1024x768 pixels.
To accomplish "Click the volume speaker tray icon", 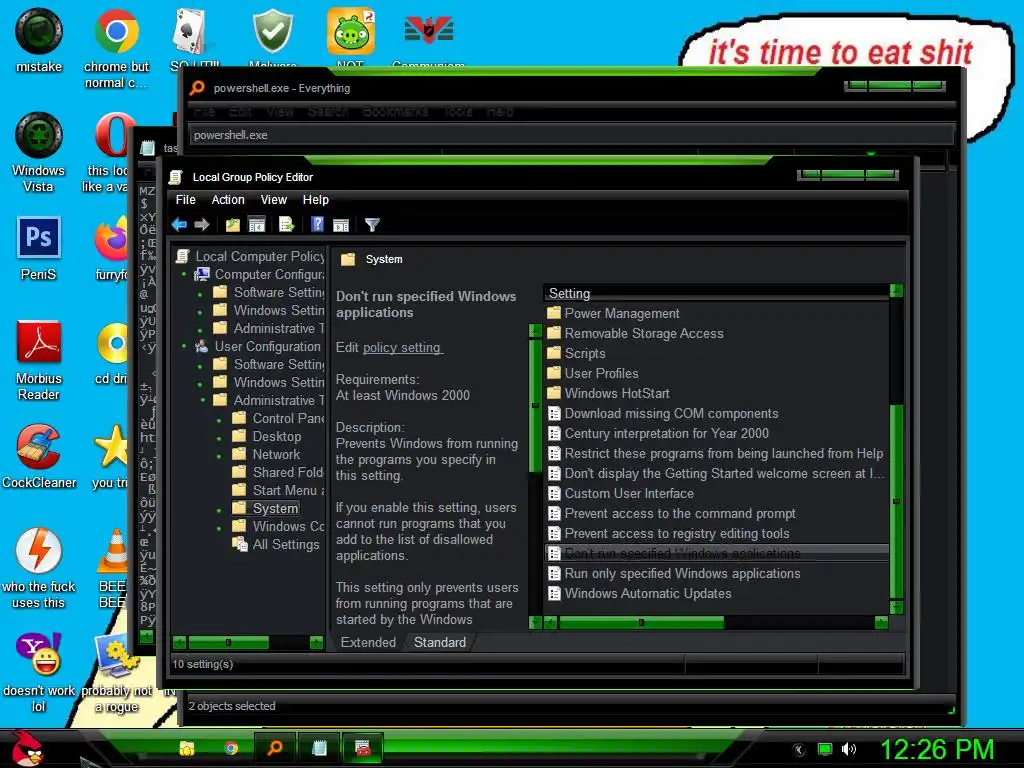I will [x=848, y=749].
